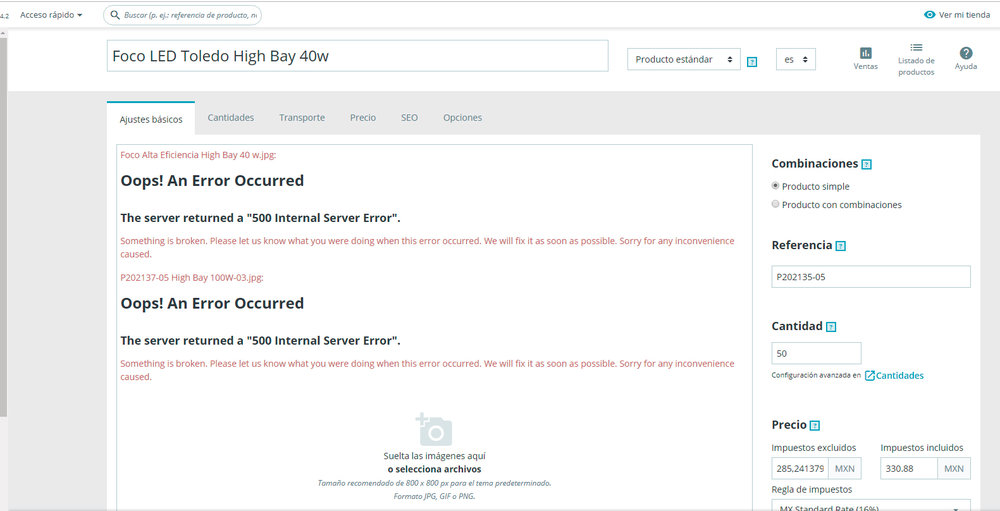Viewport: 1000px width, 511px height.
Task: Click the product name field
Action: (x=358, y=56)
